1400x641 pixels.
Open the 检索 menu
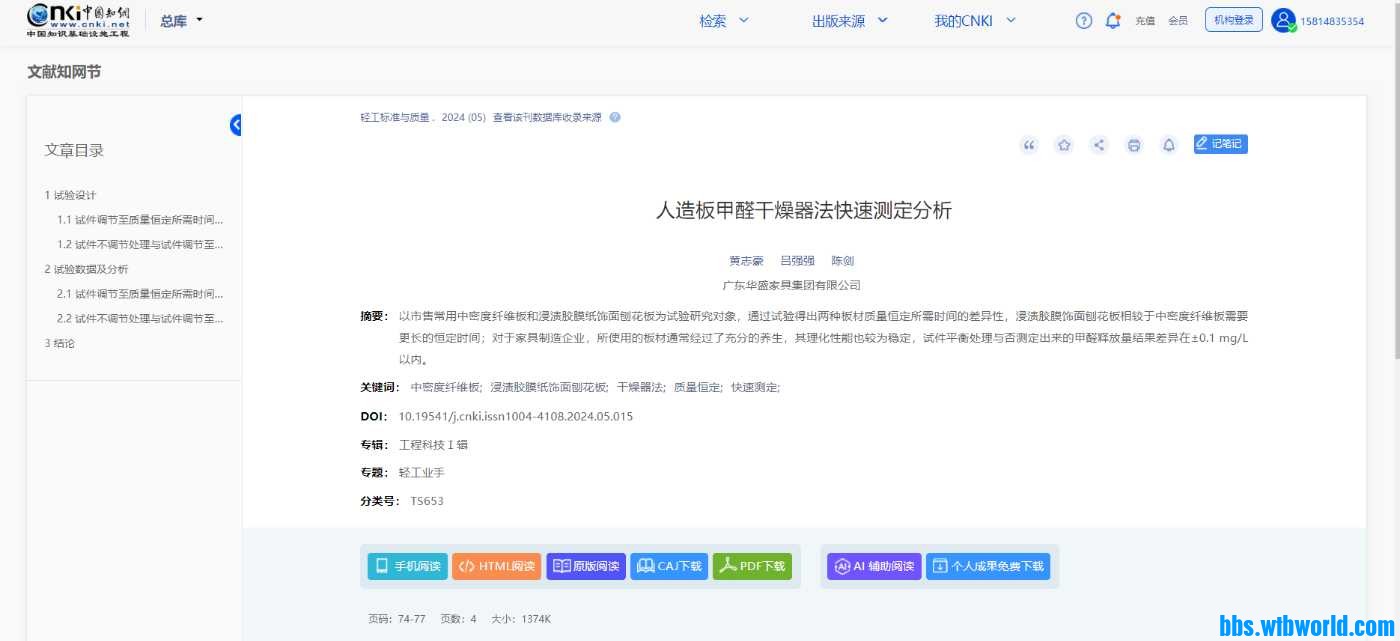pyautogui.click(x=723, y=20)
